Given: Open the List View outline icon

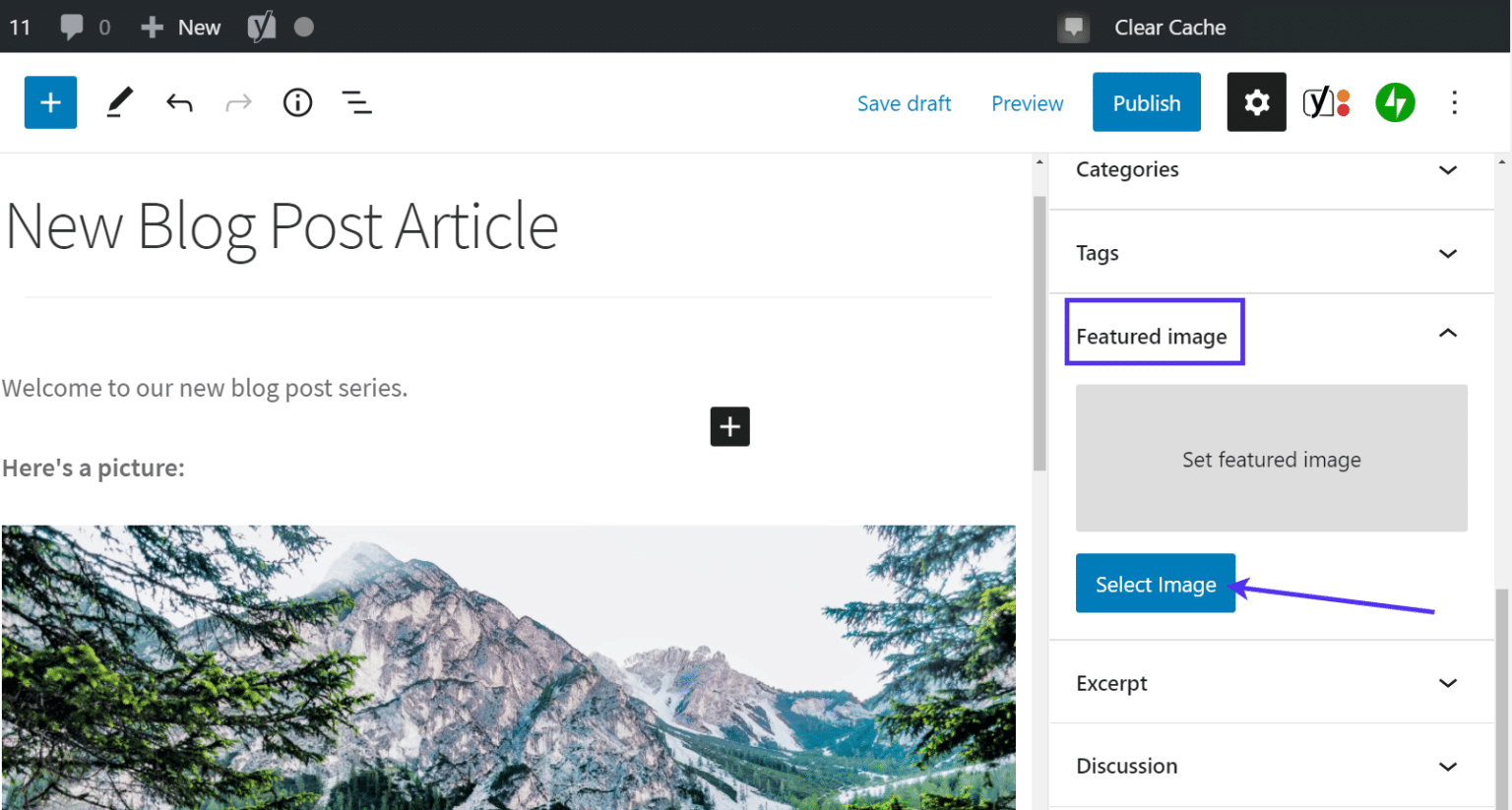Looking at the screenshot, I should point(356,101).
